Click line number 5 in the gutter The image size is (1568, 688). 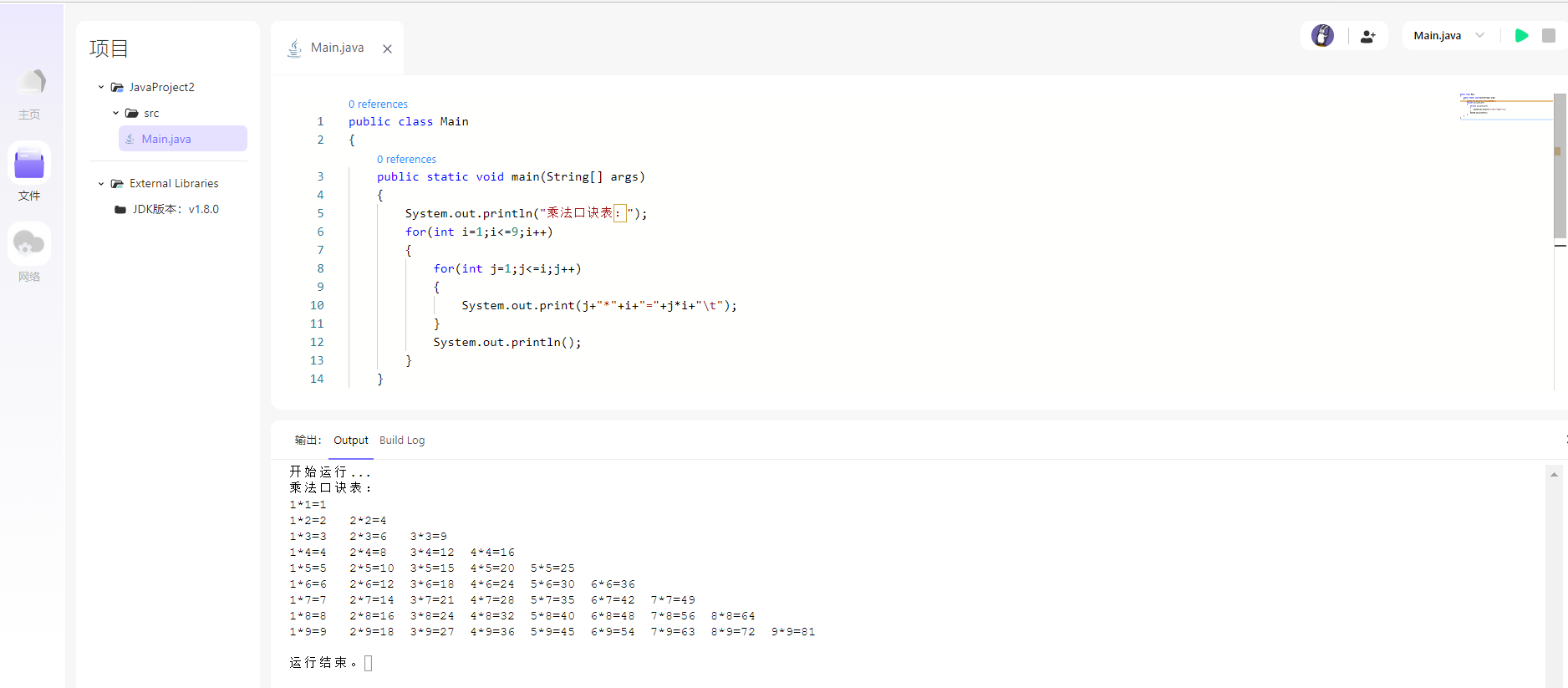[320, 213]
